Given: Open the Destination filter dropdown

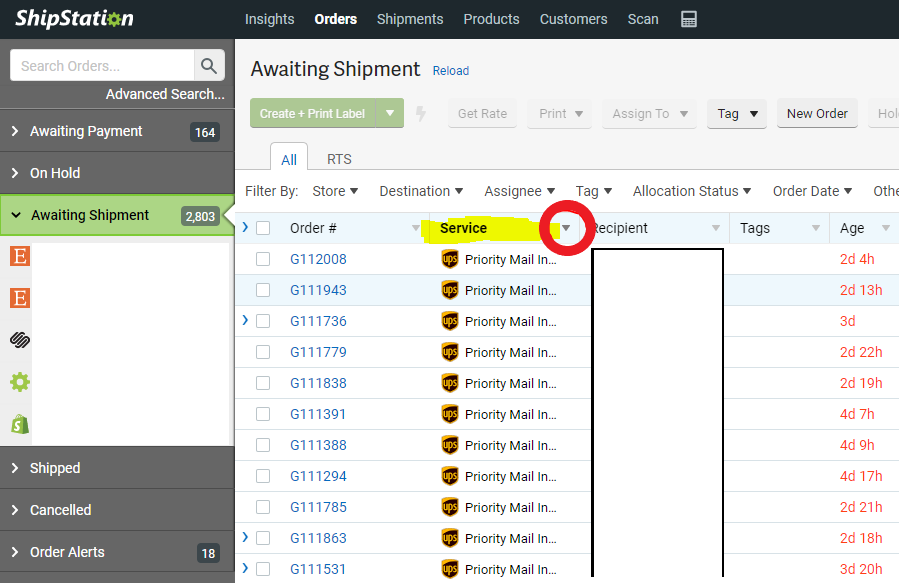Looking at the screenshot, I should (421, 191).
